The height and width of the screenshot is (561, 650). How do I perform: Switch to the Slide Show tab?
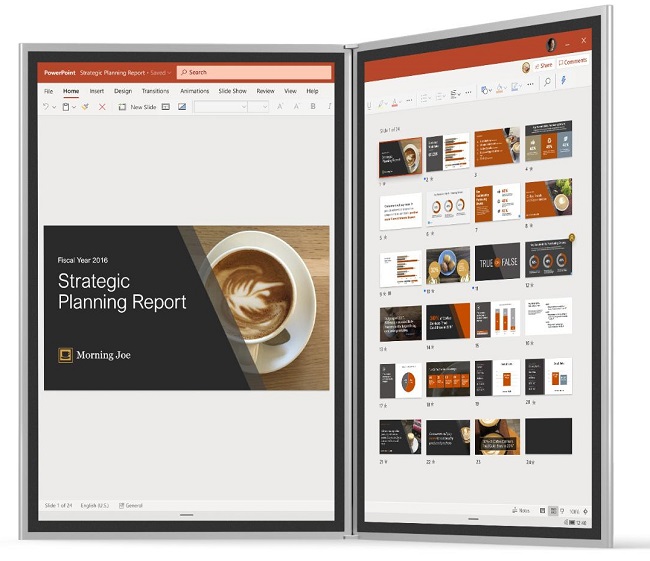pos(233,91)
